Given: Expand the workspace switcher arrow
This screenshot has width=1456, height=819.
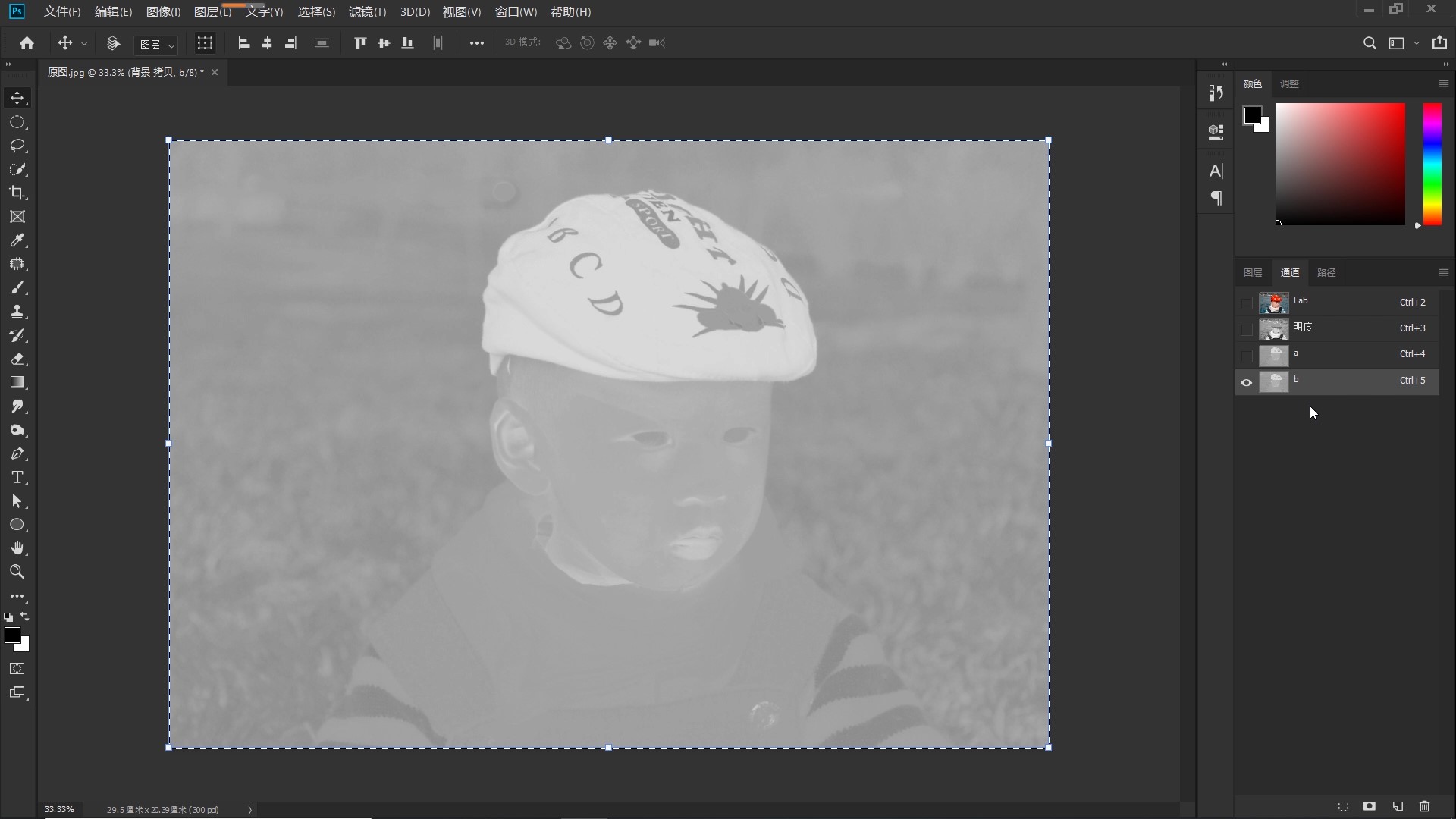Looking at the screenshot, I should (1417, 43).
